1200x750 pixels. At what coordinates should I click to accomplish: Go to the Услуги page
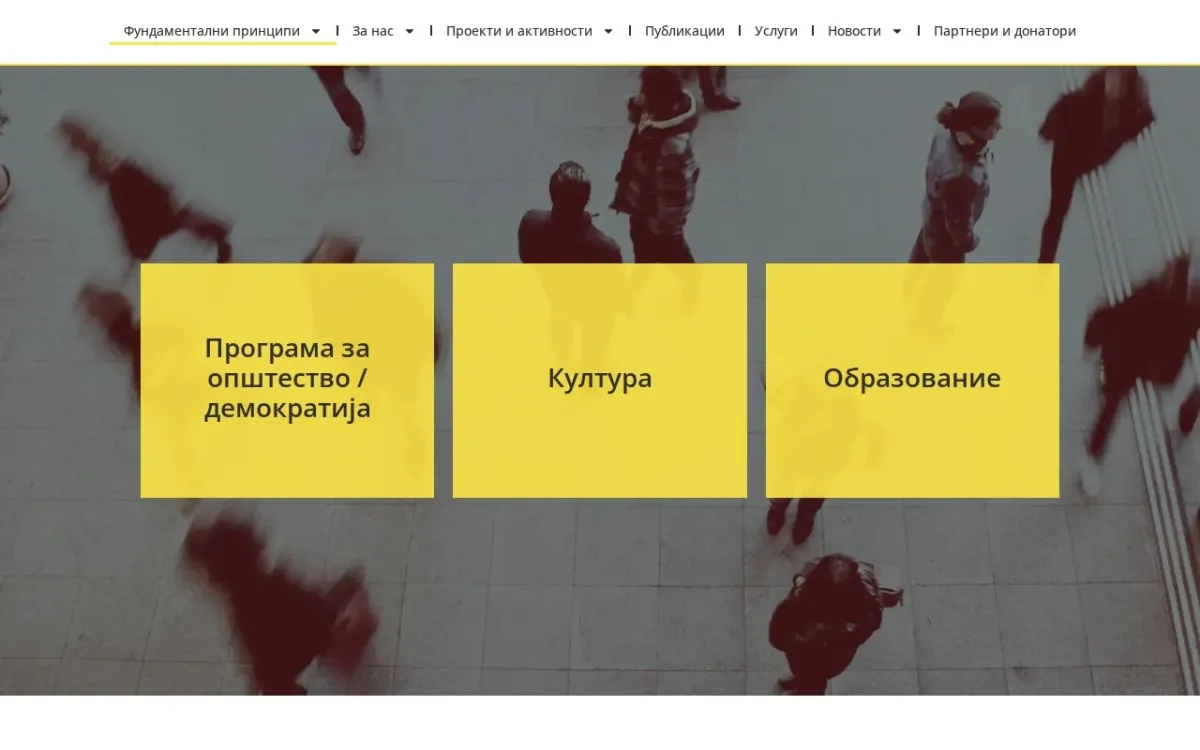[776, 31]
